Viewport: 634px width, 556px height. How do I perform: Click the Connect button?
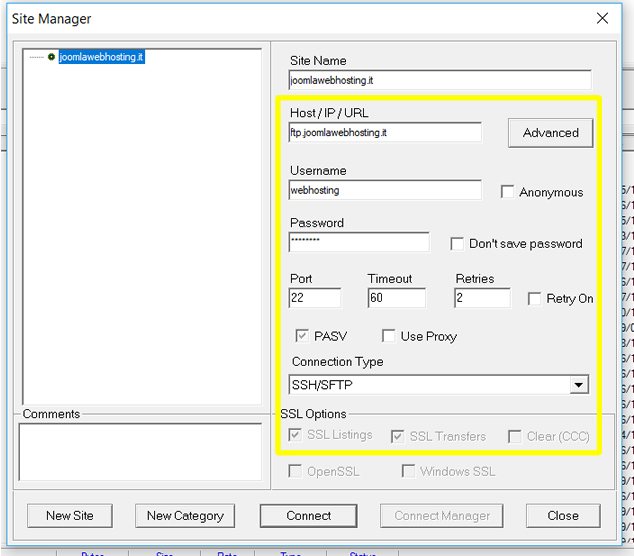point(308,515)
